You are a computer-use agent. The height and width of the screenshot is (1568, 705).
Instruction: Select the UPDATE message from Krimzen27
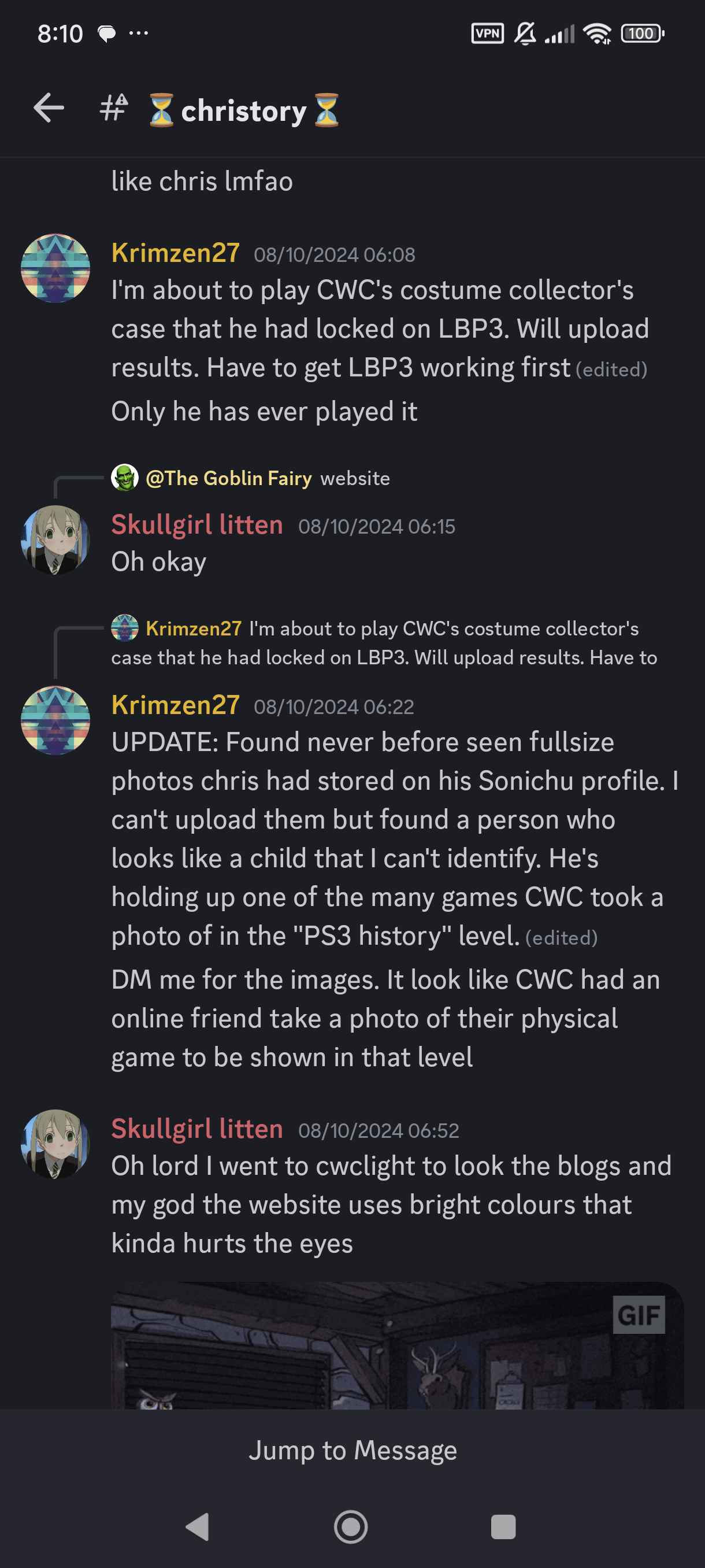[x=394, y=839]
